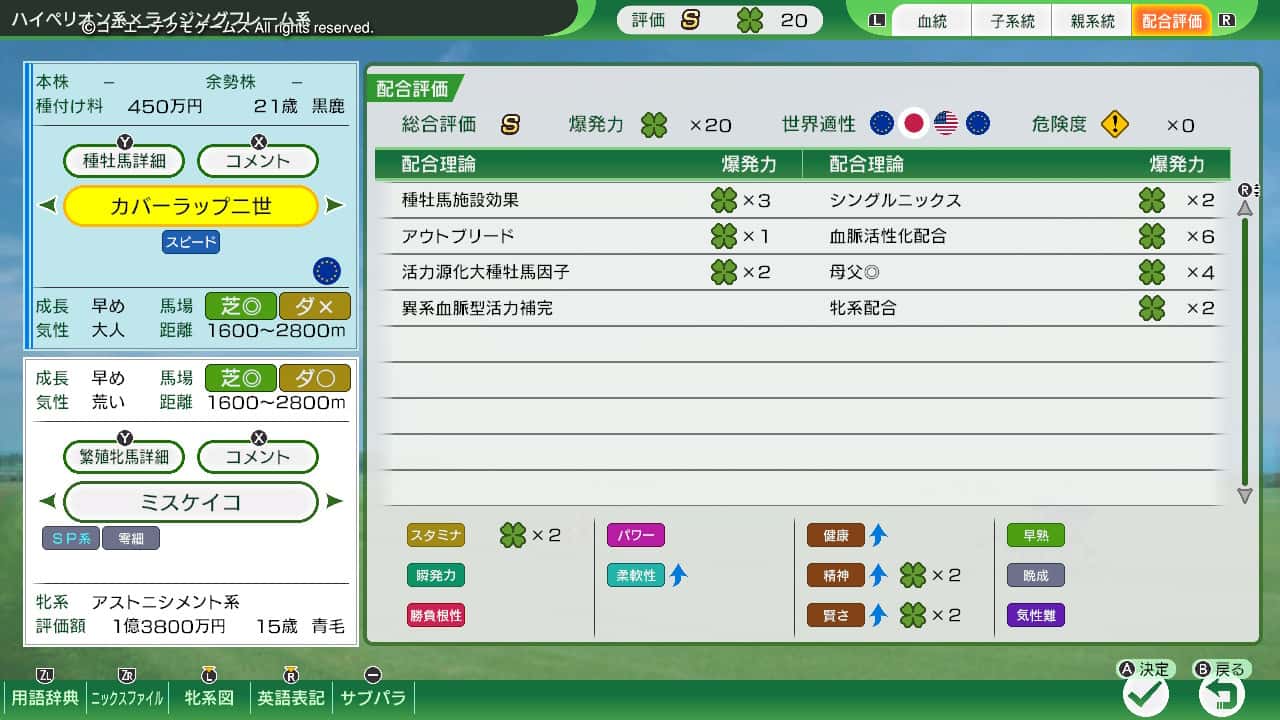Click the yellow 危険度 warning icon

click(x=1114, y=124)
